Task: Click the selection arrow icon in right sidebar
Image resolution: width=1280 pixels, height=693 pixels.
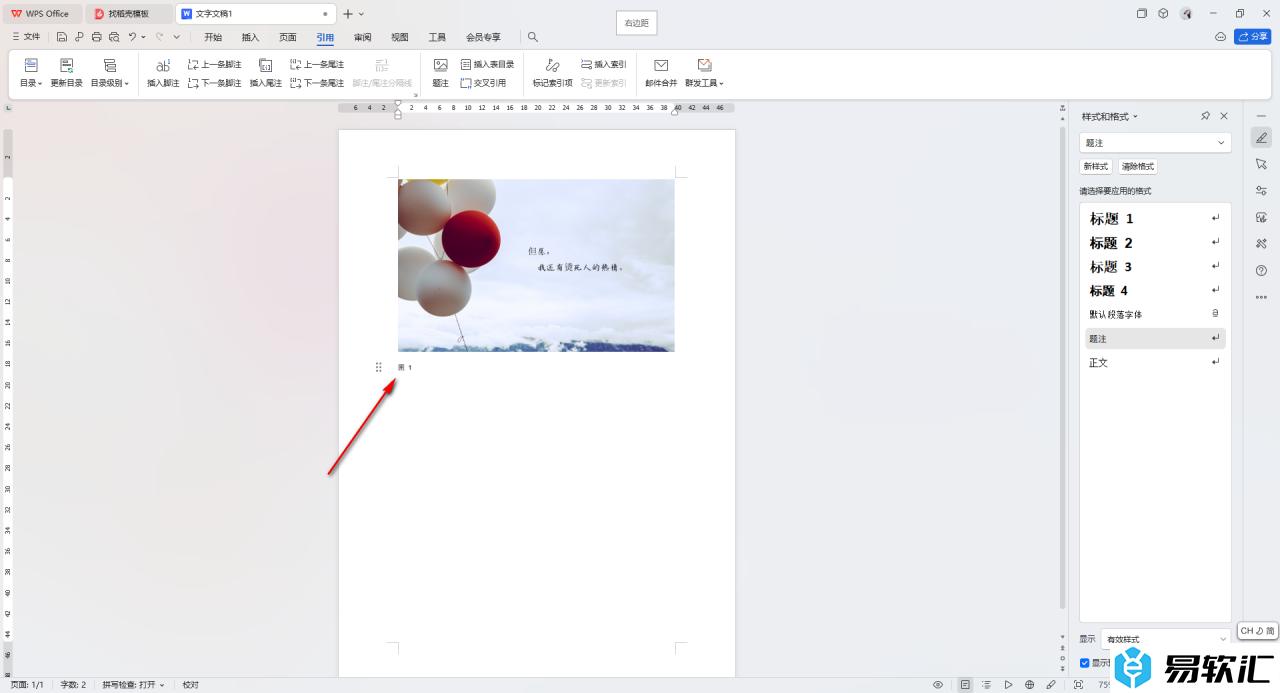Action: coord(1261,164)
